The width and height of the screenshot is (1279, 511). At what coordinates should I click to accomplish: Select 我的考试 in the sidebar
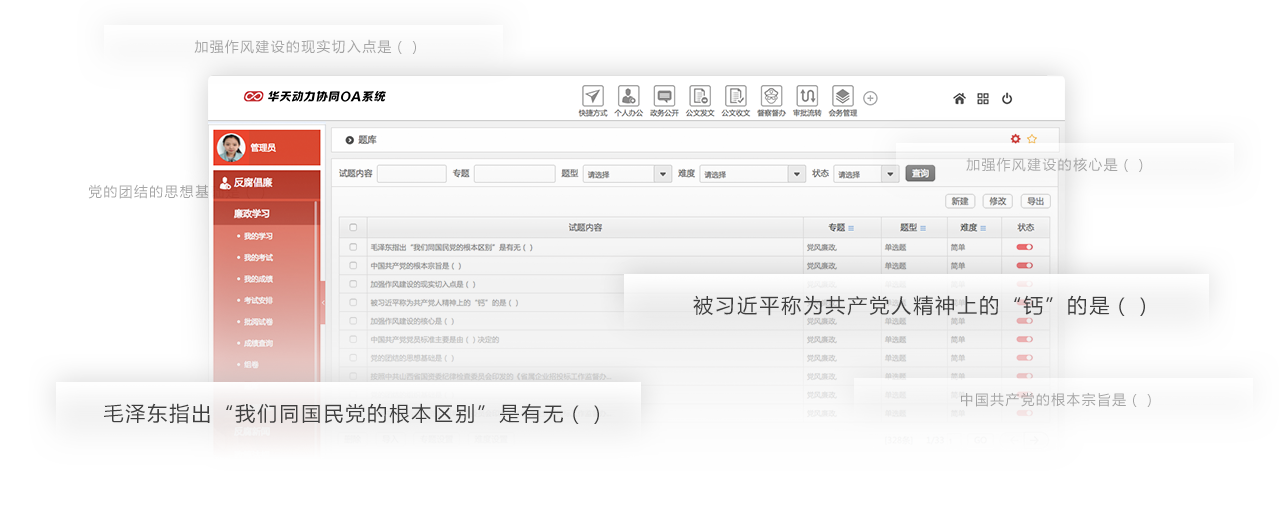(258, 258)
